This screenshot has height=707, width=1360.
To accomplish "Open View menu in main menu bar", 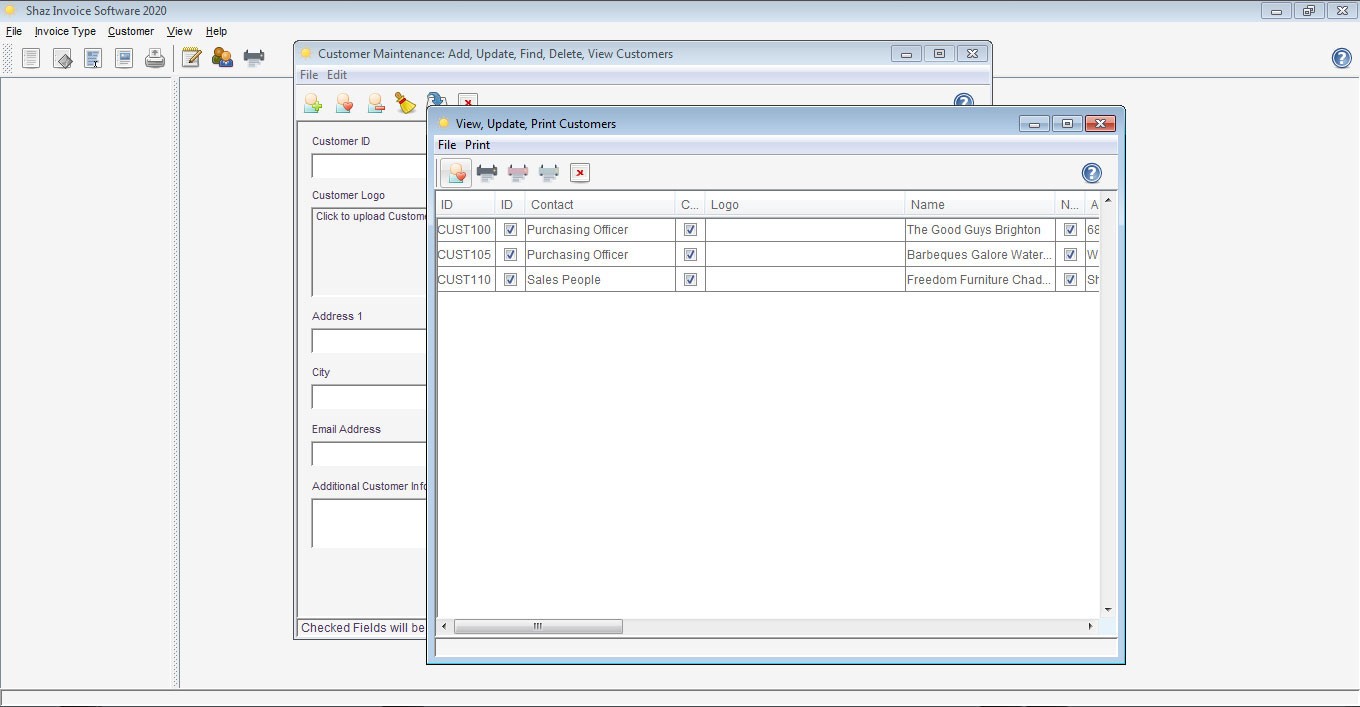I will [179, 31].
